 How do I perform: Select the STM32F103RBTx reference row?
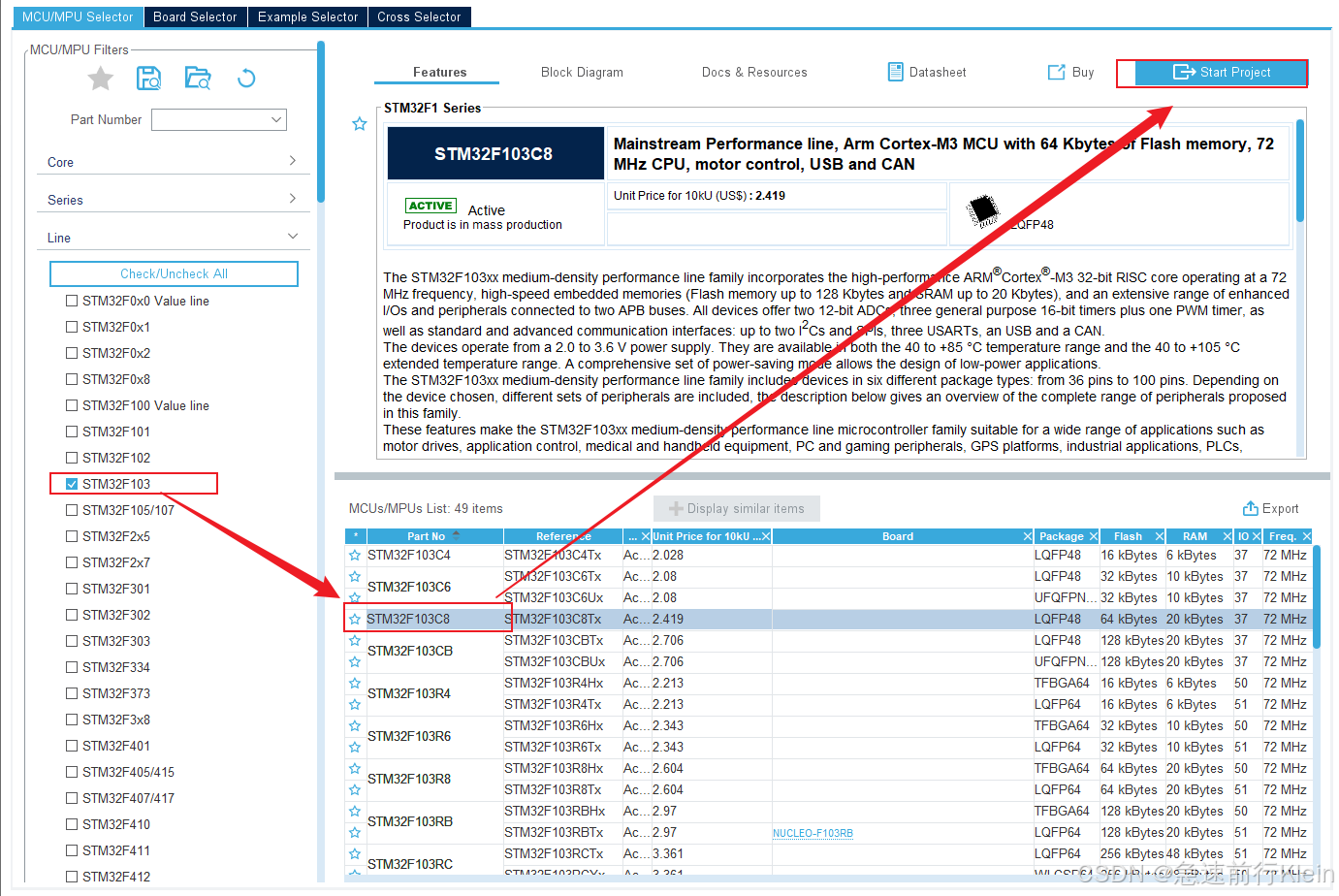click(563, 833)
